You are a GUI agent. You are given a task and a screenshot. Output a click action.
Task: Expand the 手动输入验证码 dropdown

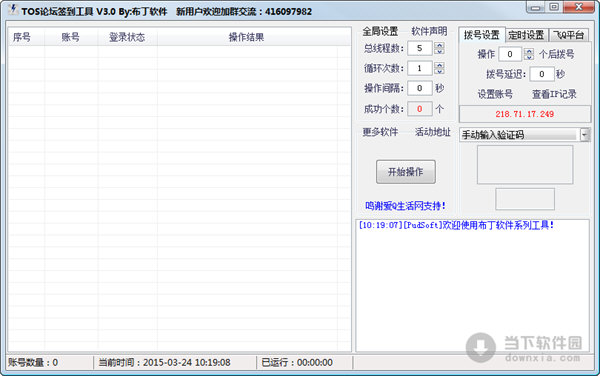point(584,135)
